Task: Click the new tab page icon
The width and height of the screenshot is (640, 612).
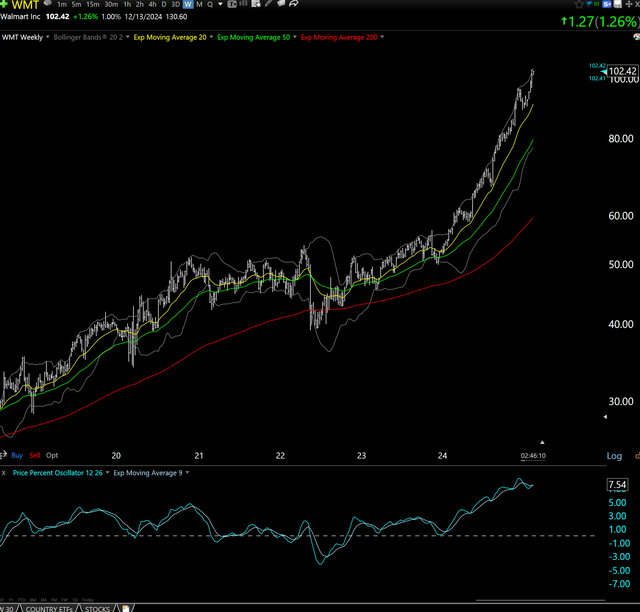Action: tap(126, 609)
